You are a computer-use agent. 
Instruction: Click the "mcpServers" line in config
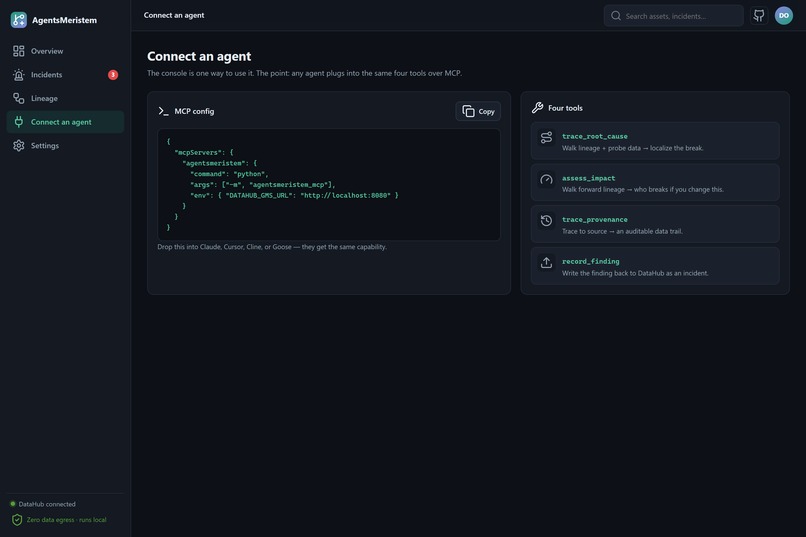pos(204,152)
